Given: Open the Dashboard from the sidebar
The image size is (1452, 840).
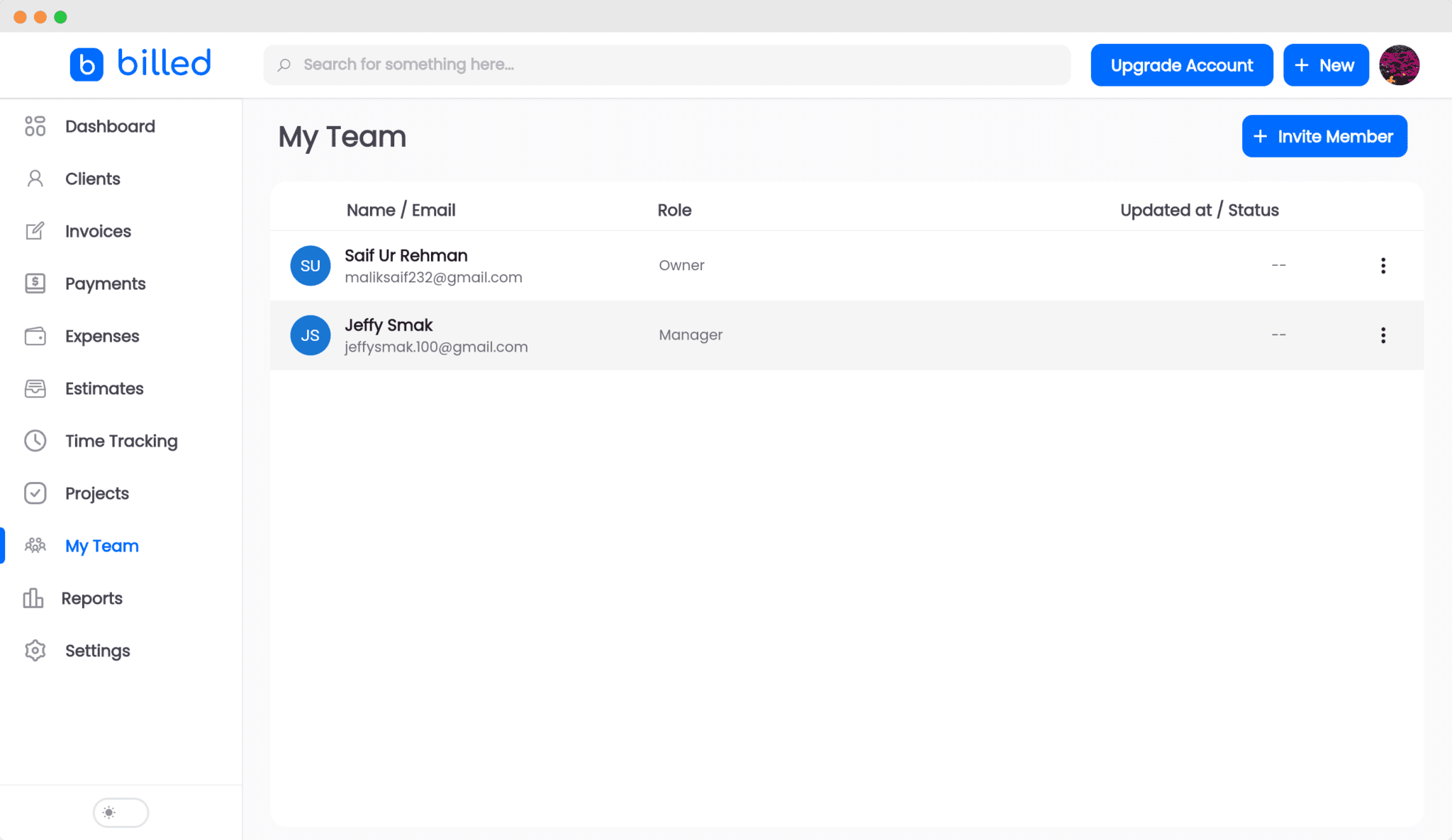Looking at the screenshot, I should click(x=35, y=125).
